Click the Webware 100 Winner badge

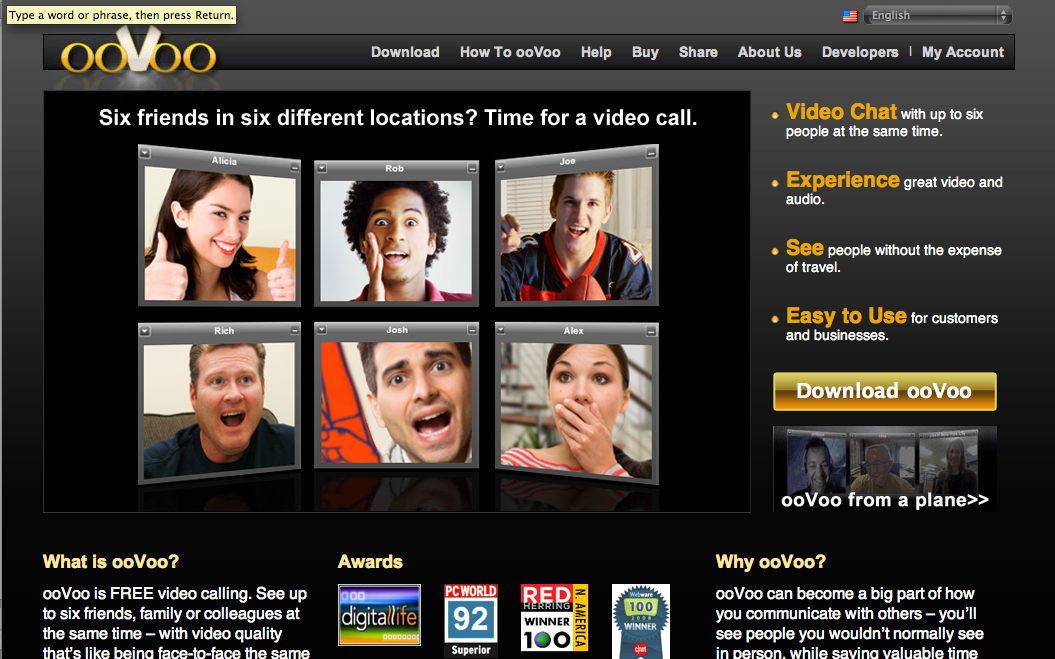click(x=641, y=621)
